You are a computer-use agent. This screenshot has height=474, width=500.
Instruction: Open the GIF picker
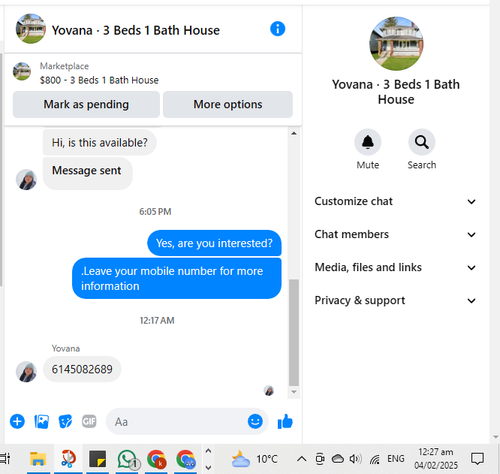pyautogui.click(x=89, y=421)
